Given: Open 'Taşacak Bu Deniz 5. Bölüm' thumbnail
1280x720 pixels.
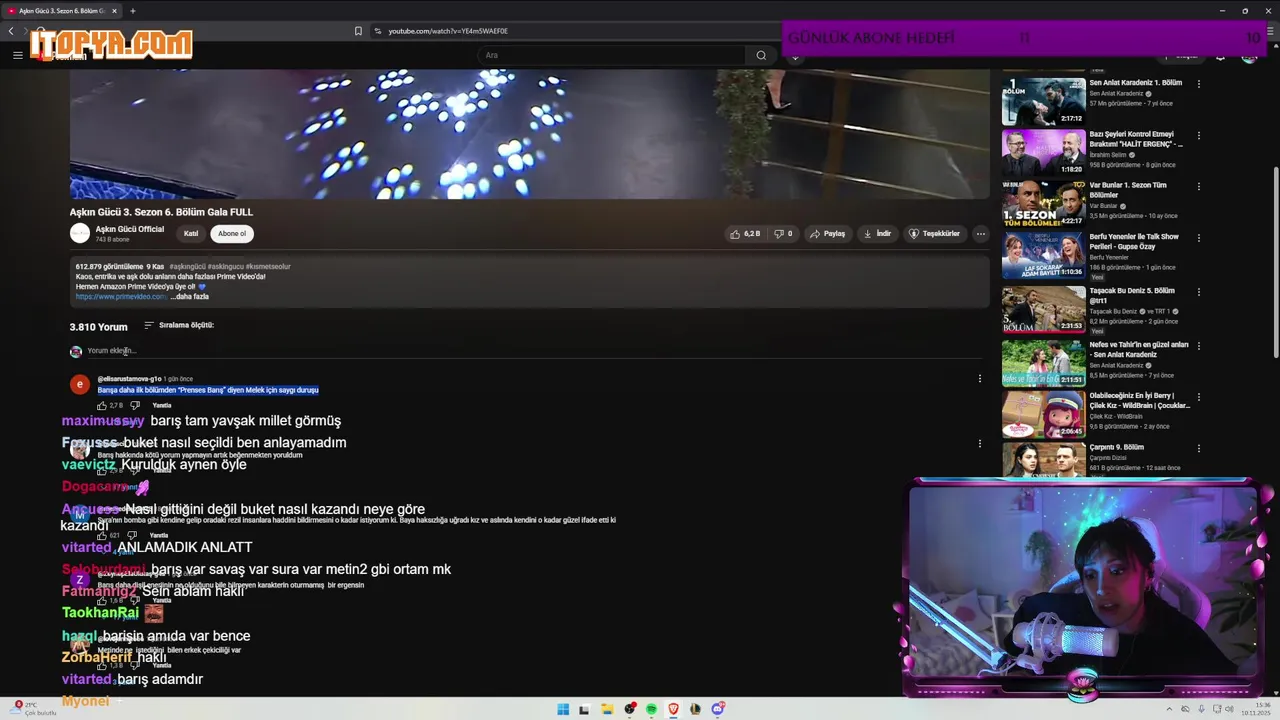Looking at the screenshot, I should pos(1043,309).
